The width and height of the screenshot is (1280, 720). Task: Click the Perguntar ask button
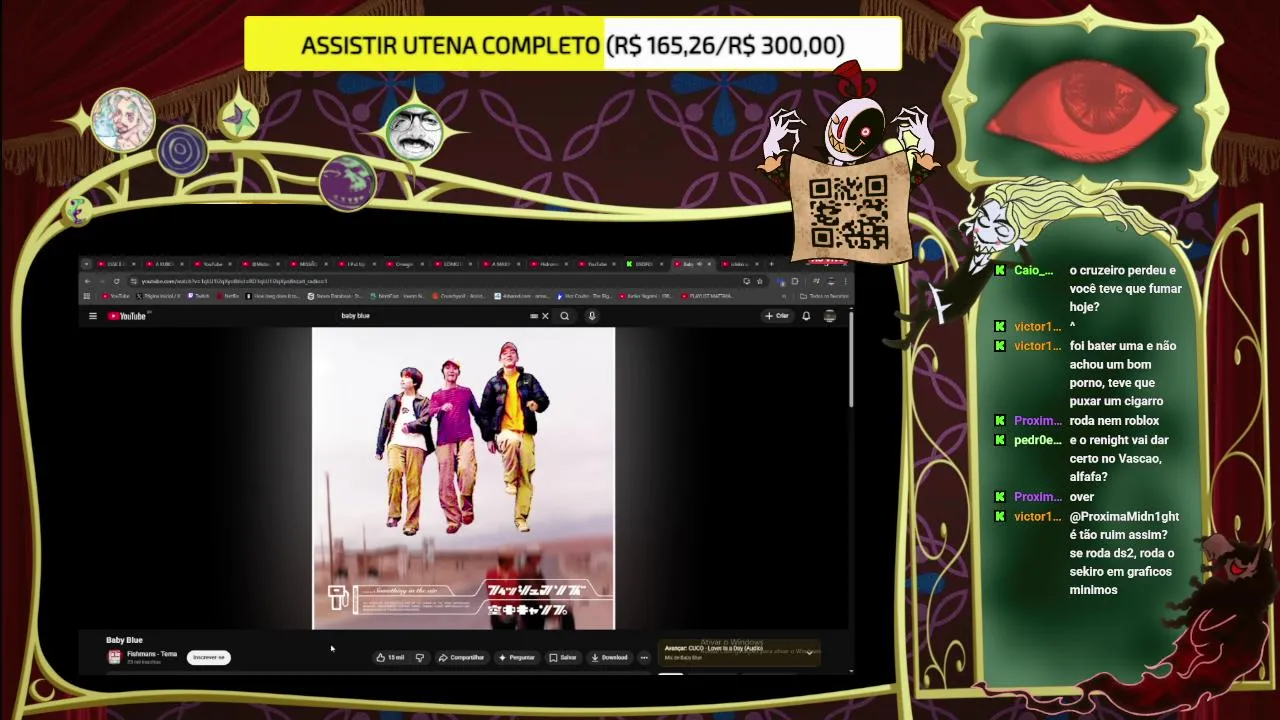coord(517,657)
